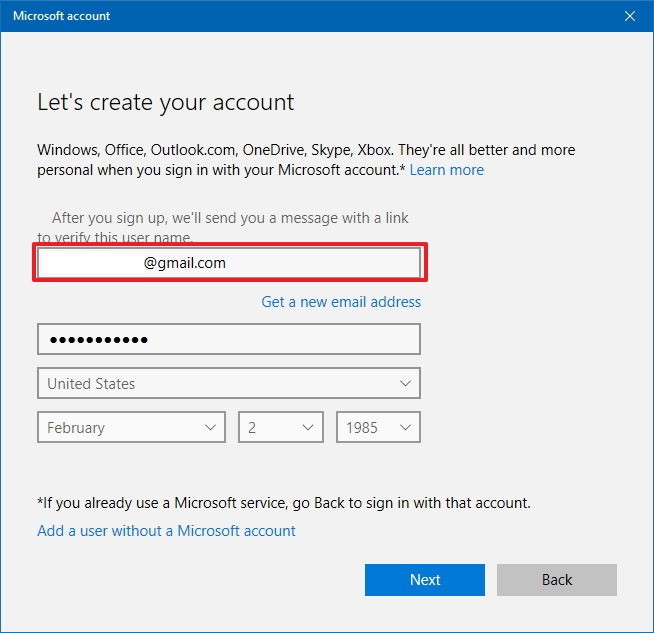Click Get a new email address
The image size is (654, 633).
tap(341, 302)
